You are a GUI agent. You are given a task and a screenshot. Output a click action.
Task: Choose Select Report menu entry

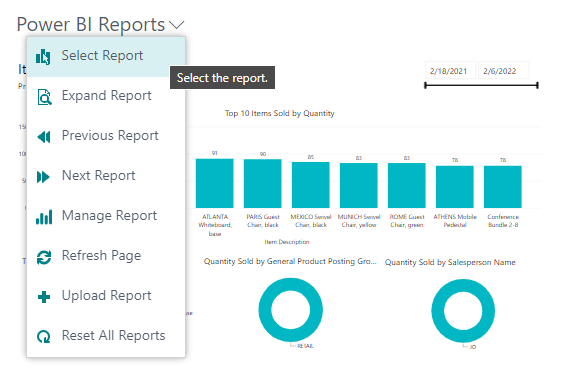(106, 57)
